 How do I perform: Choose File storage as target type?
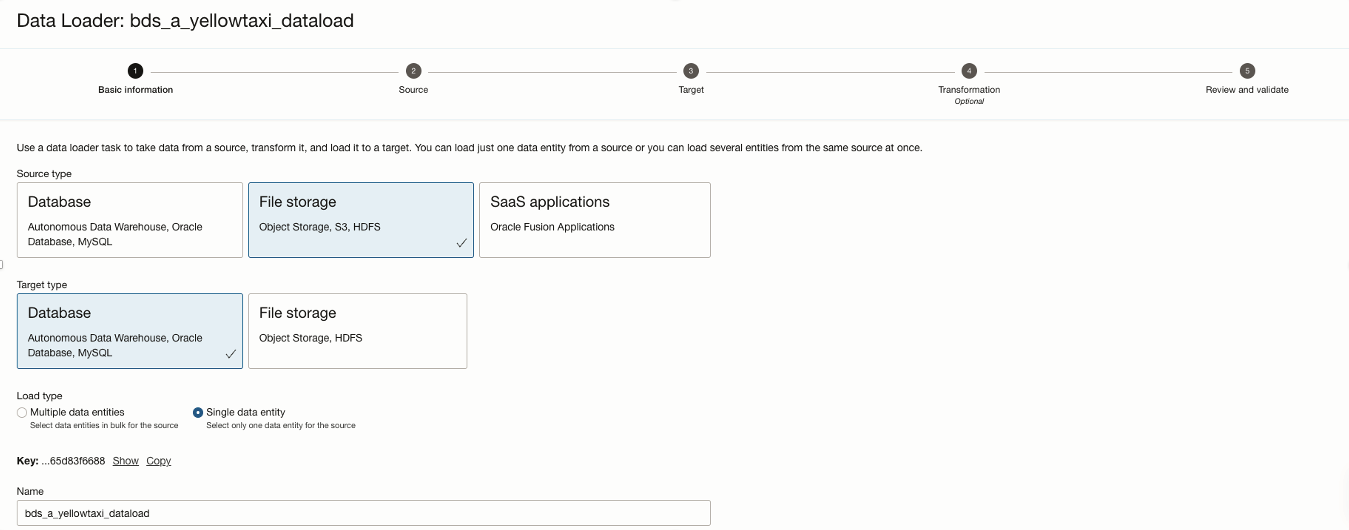click(x=357, y=330)
